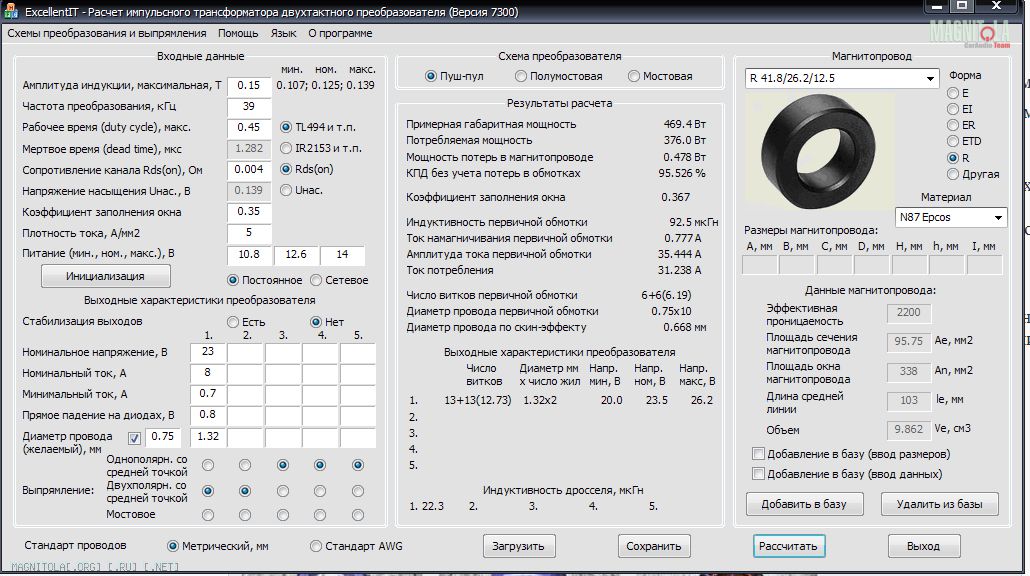Viewport: 1030px width, 576px height.
Task: Click the induction amplitude field 0.15
Action: pos(250,85)
